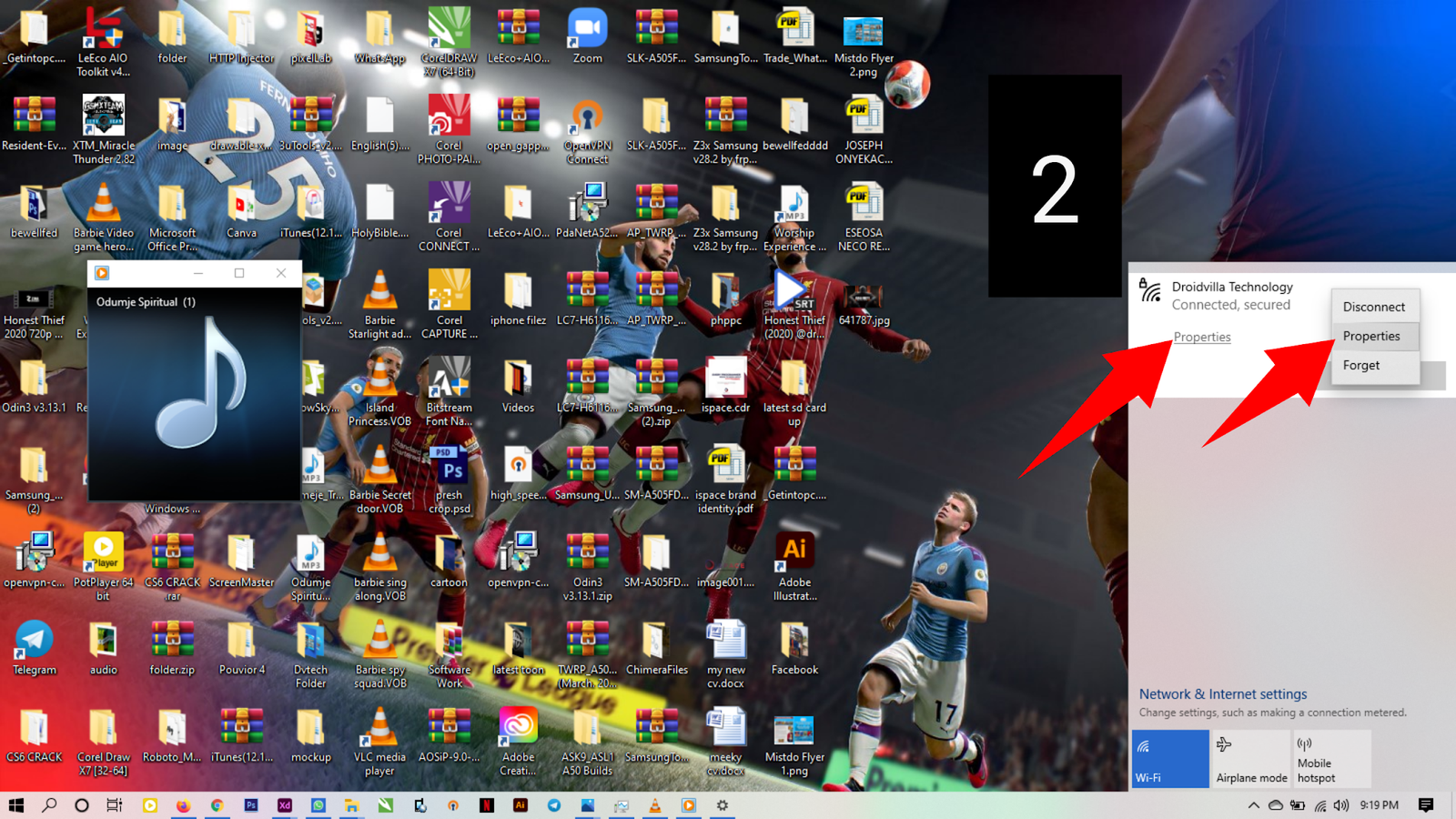
Task: Select the HTTP Injector folder
Action: point(241,36)
